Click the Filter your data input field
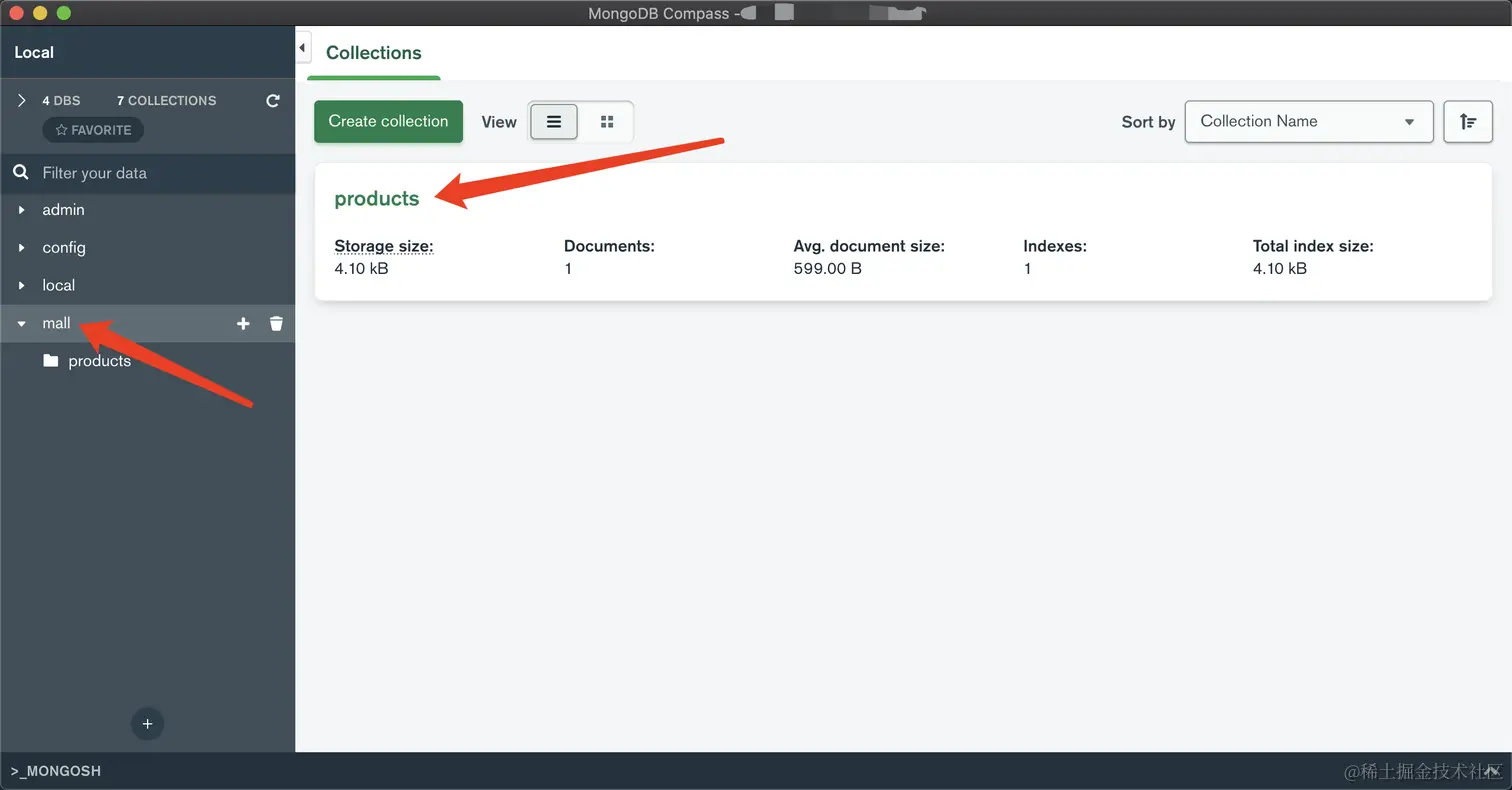 160,173
